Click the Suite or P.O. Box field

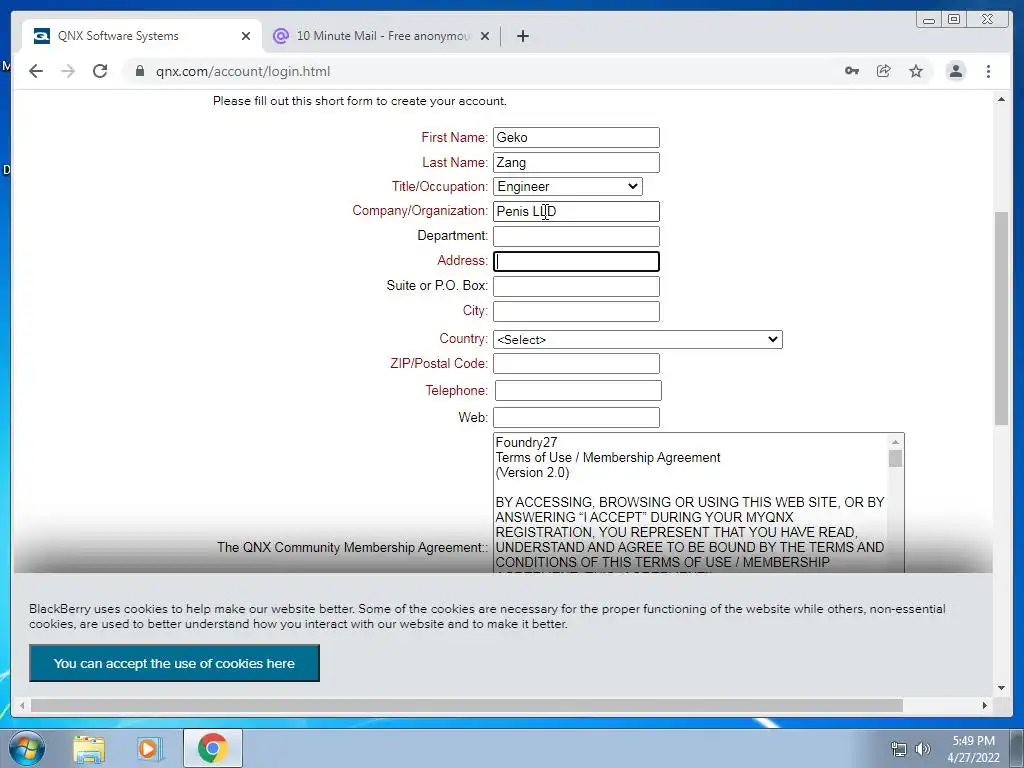[576, 286]
